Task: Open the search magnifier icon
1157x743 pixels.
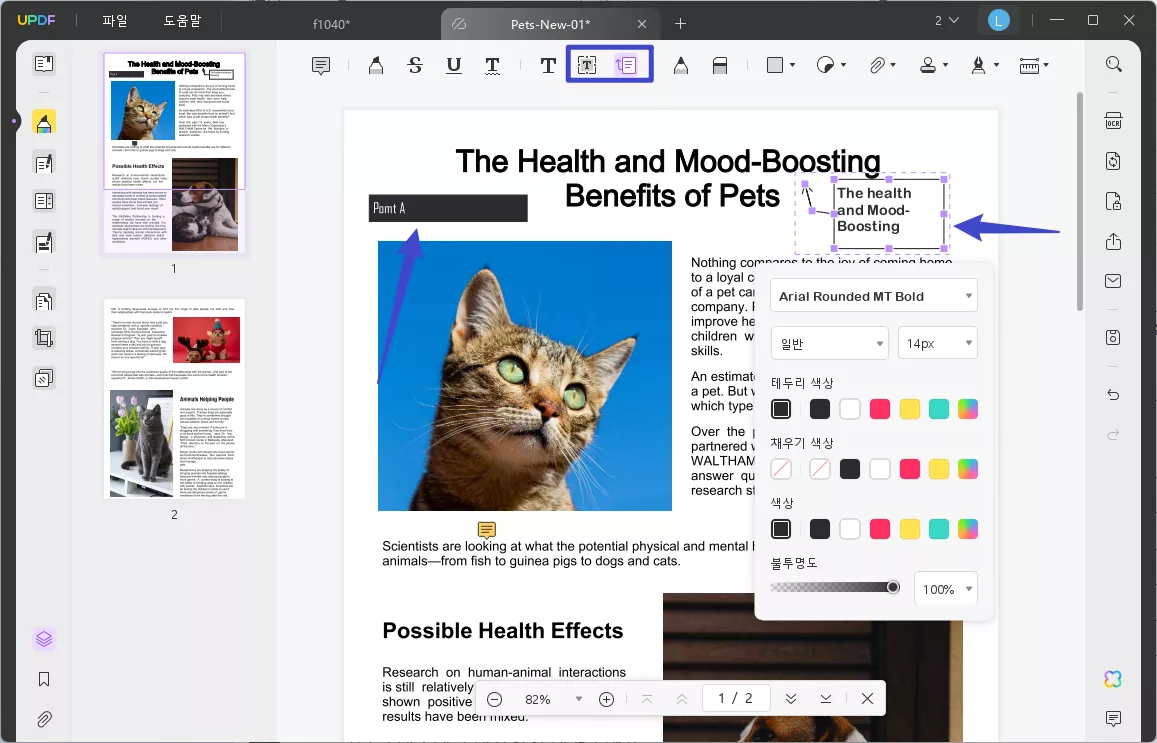Action: click(x=1113, y=64)
